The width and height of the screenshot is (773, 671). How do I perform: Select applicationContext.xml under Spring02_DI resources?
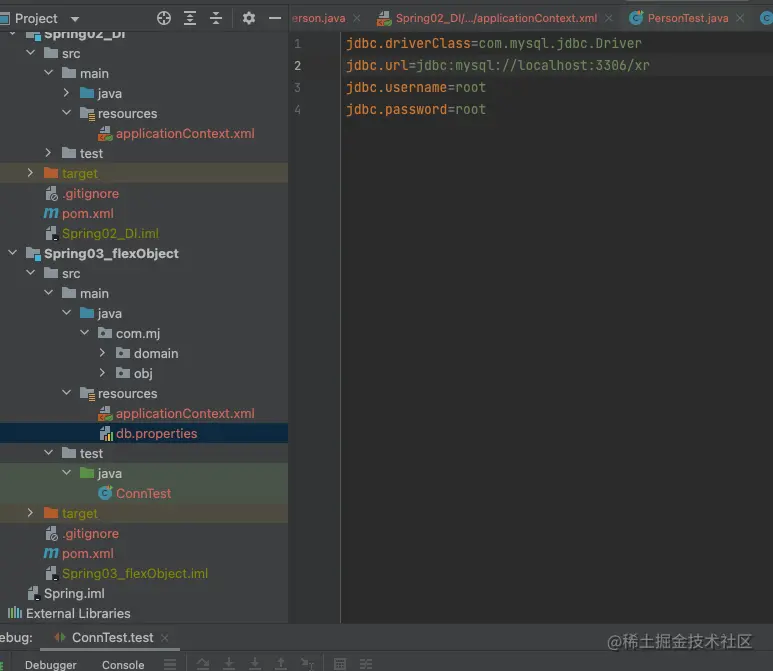tap(185, 133)
